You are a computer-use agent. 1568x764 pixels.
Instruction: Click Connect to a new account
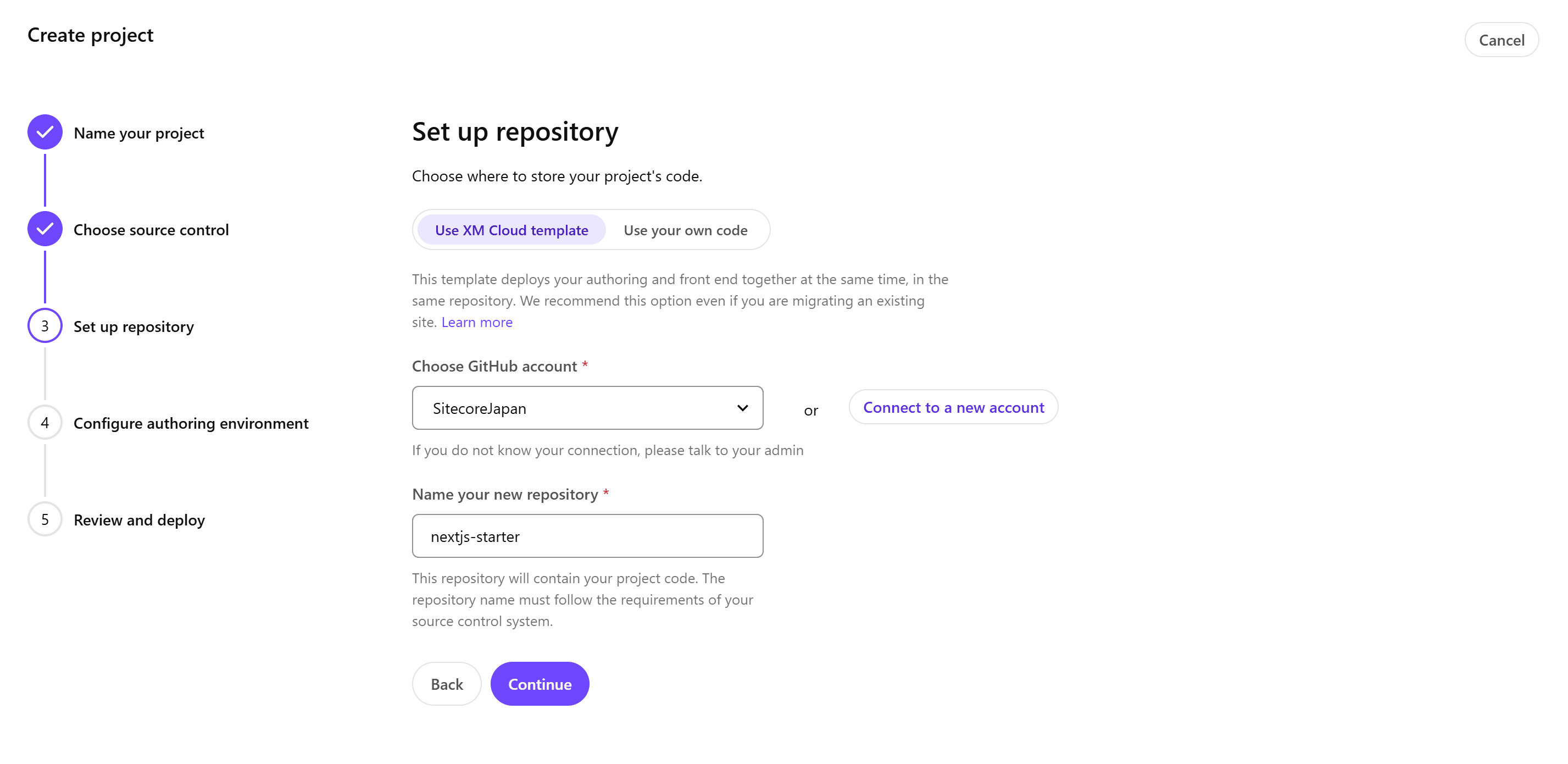[x=953, y=407]
